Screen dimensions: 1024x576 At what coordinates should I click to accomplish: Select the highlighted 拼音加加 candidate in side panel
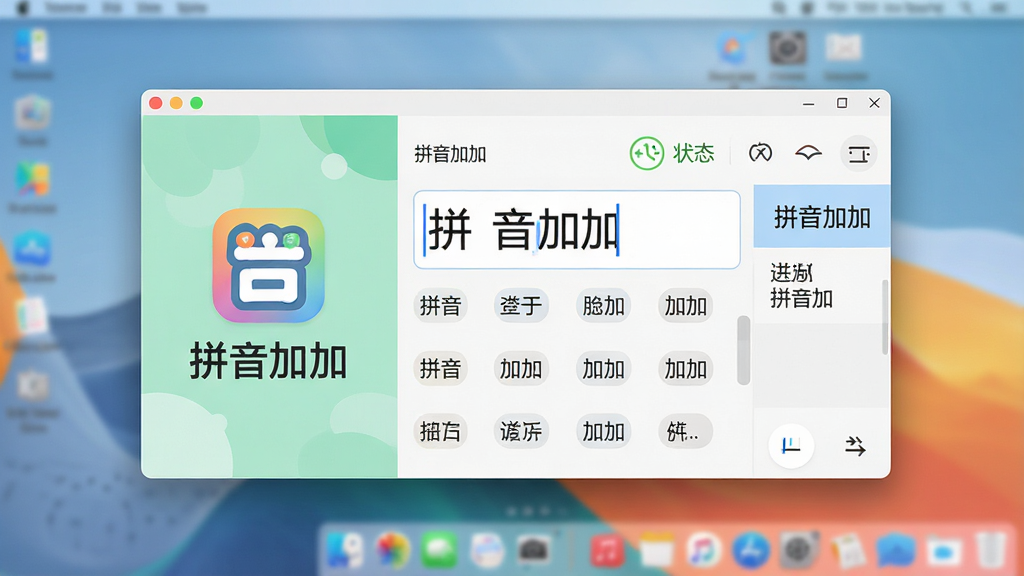[x=822, y=216]
